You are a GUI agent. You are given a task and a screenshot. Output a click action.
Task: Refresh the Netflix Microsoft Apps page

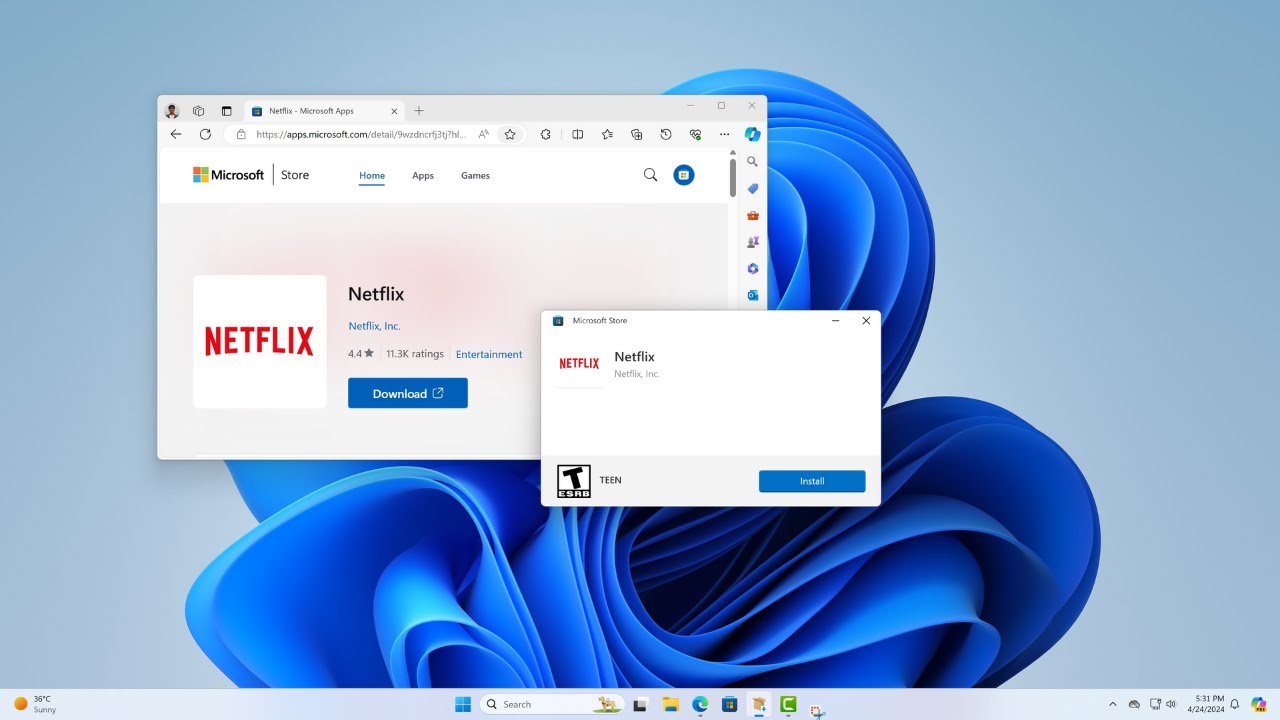coord(205,134)
